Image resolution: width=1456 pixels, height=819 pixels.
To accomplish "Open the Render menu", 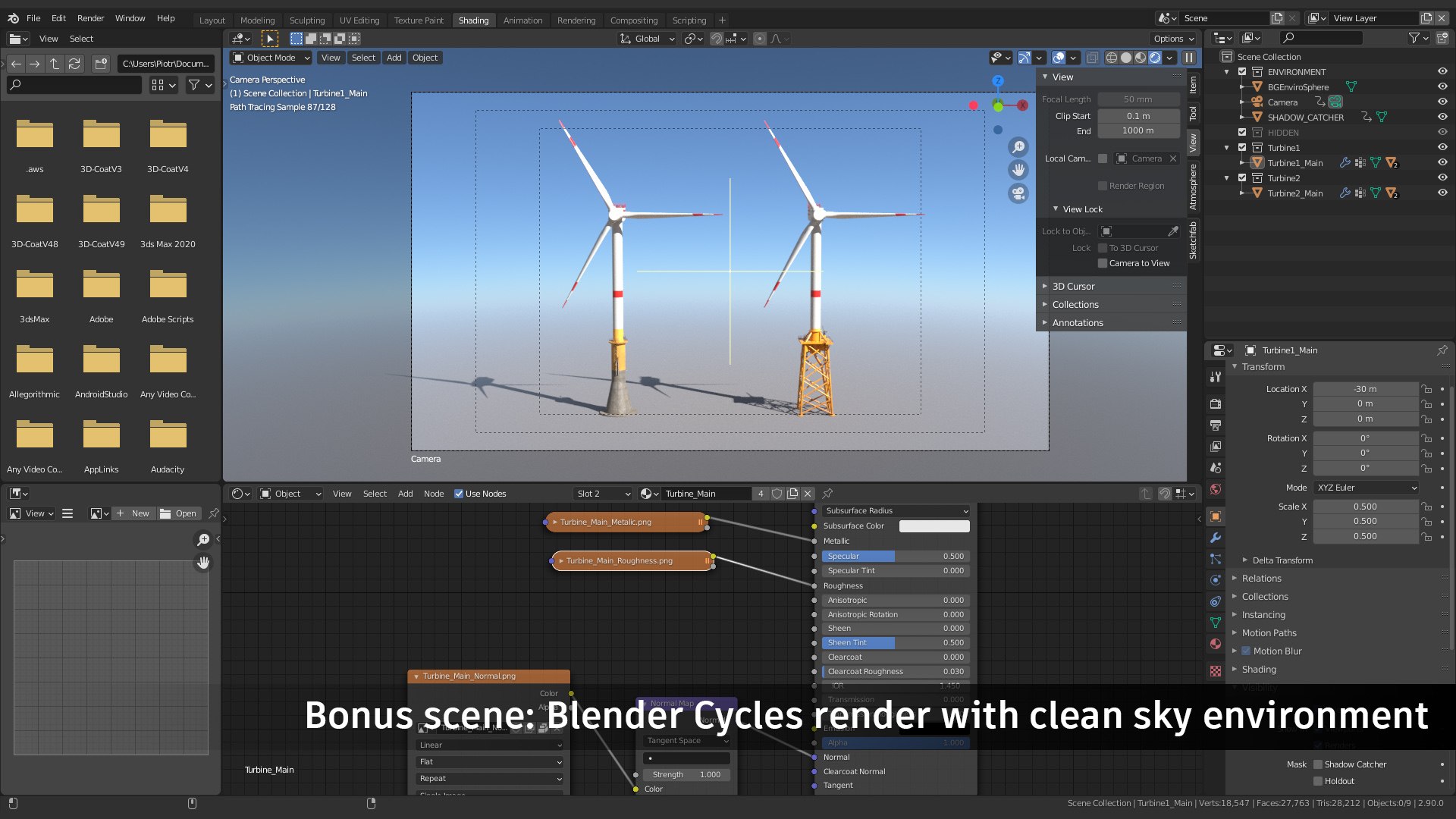I will point(90,18).
